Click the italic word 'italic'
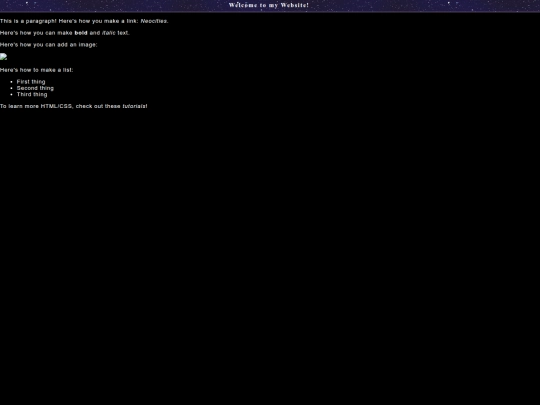 (x=108, y=33)
